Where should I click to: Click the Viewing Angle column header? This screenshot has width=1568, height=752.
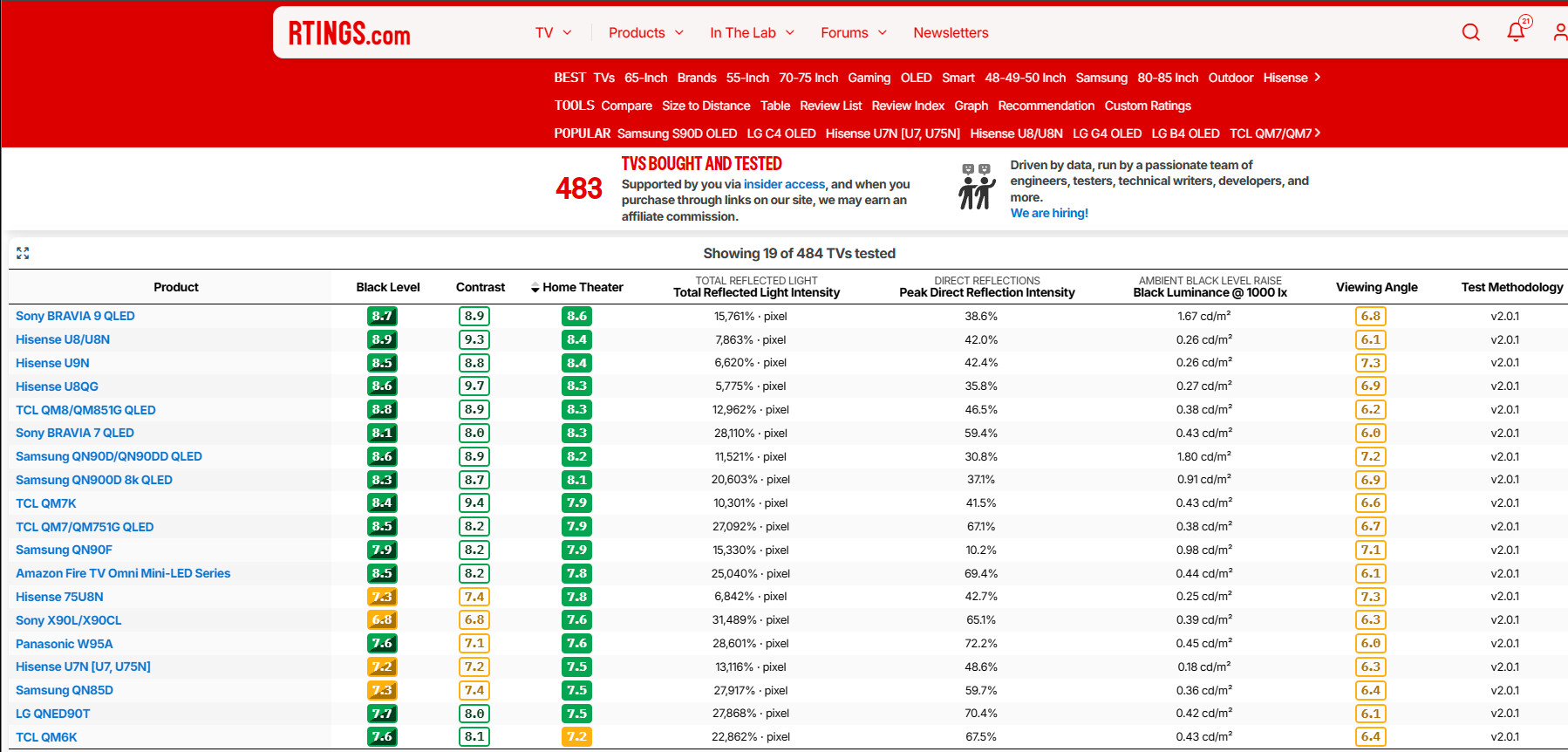coord(1376,287)
